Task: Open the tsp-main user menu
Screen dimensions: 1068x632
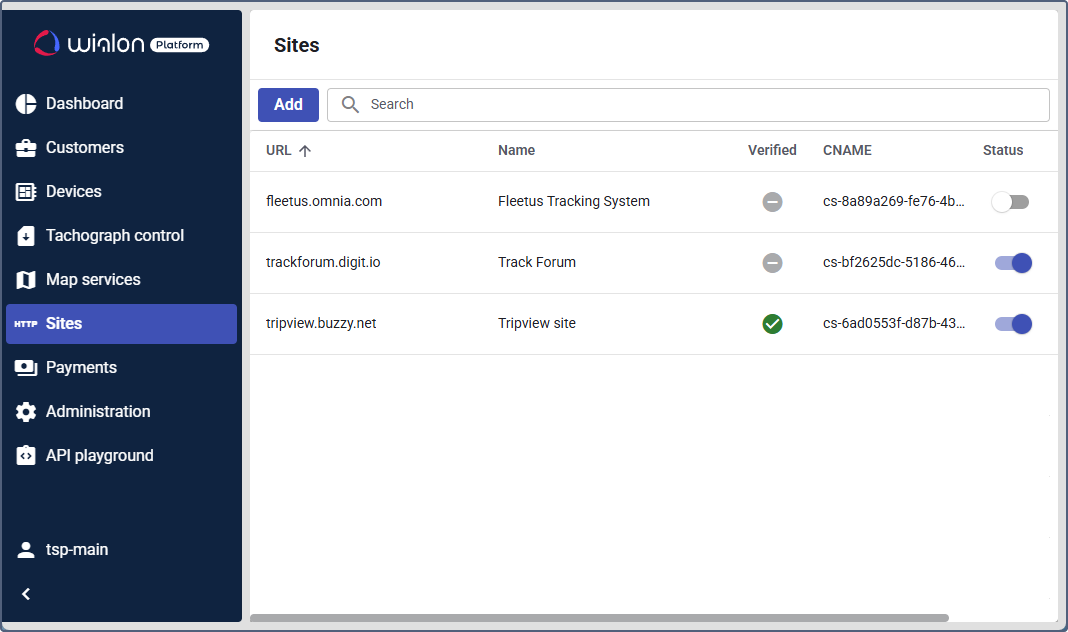Action: point(76,550)
